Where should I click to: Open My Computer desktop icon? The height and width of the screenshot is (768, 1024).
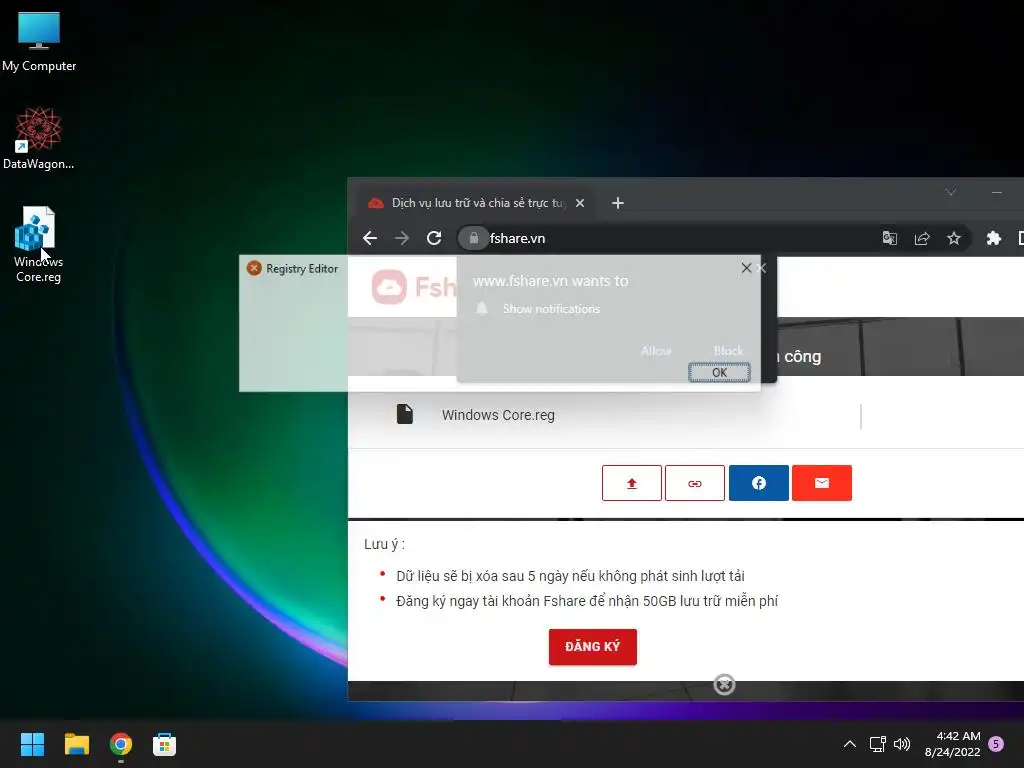[39, 40]
